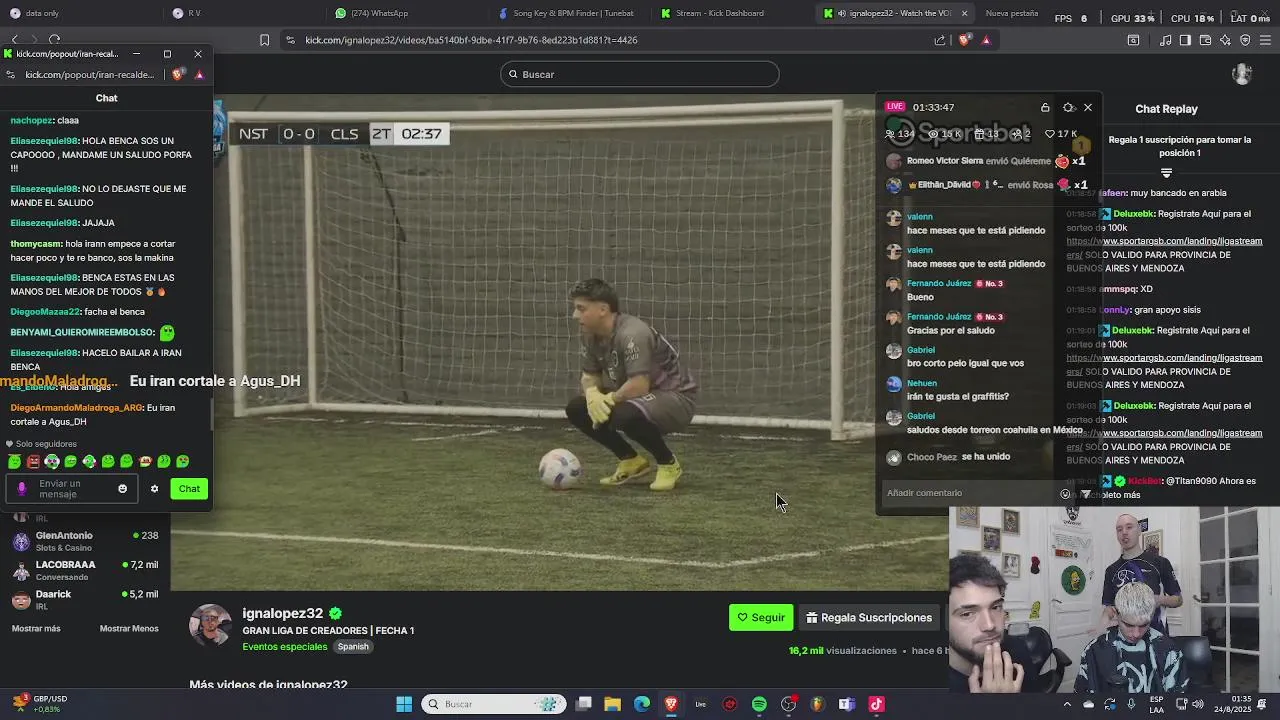Viewport: 1280px width, 720px height.
Task: Open the Eventos especiales category link
Action: 285,647
